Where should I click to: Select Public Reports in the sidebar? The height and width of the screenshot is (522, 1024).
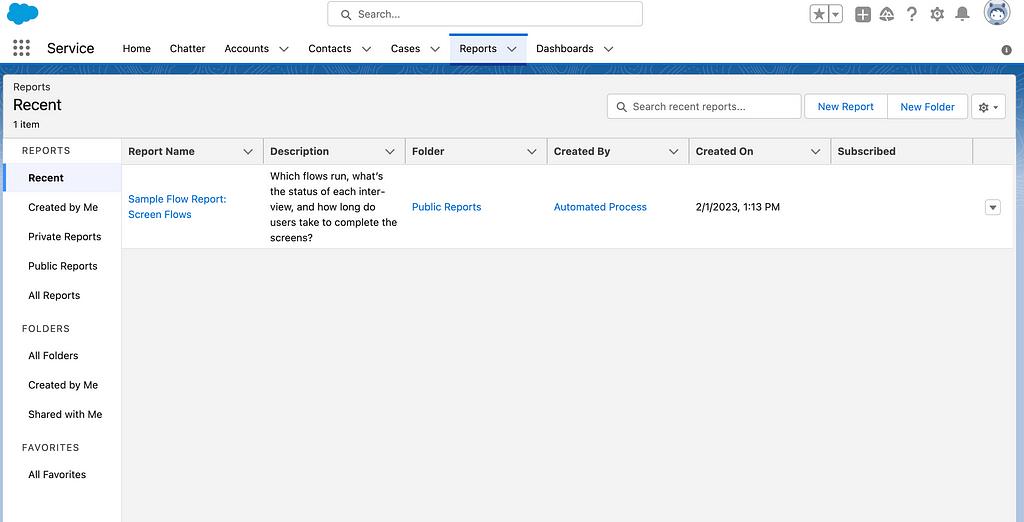[63, 266]
